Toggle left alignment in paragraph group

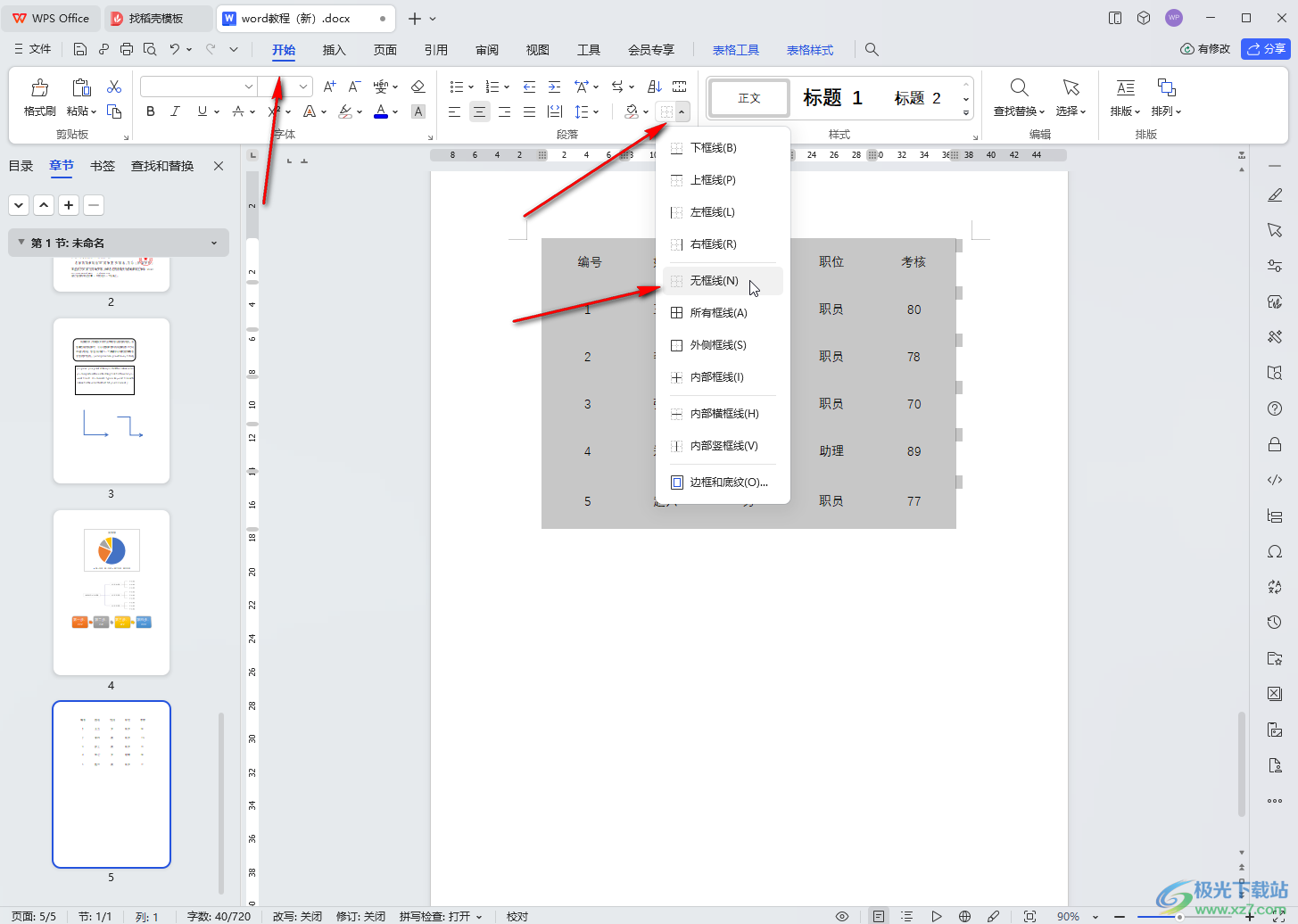[455, 111]
